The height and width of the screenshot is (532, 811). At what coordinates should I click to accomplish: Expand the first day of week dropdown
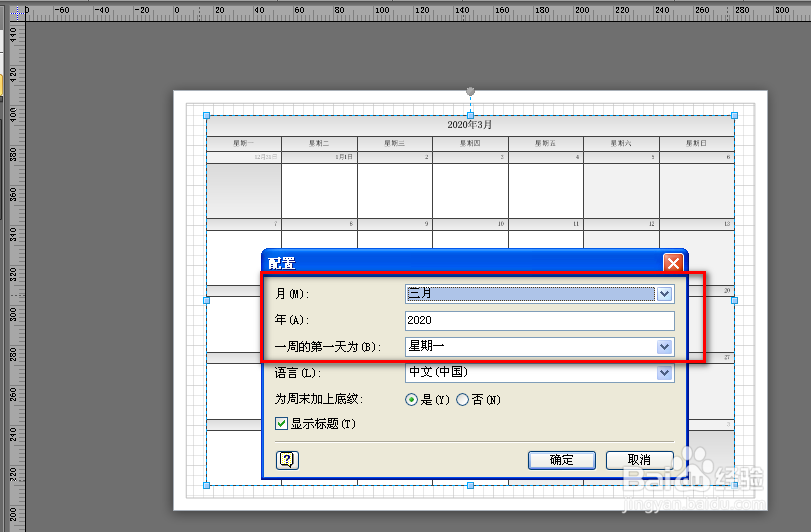coord(665,346)
